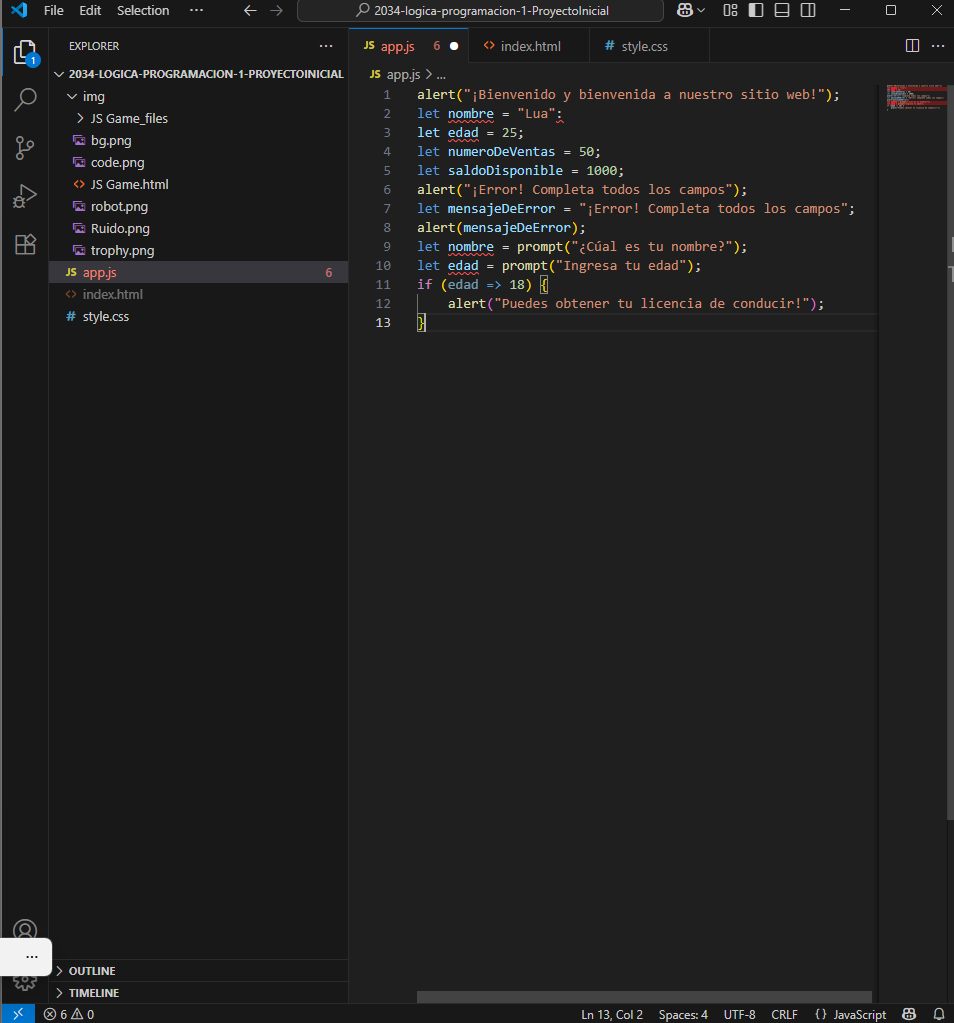Screen dimensions: 954x1023
Task: Open the errors and warnings count in status bar
Action: (x=69, y=1015)
